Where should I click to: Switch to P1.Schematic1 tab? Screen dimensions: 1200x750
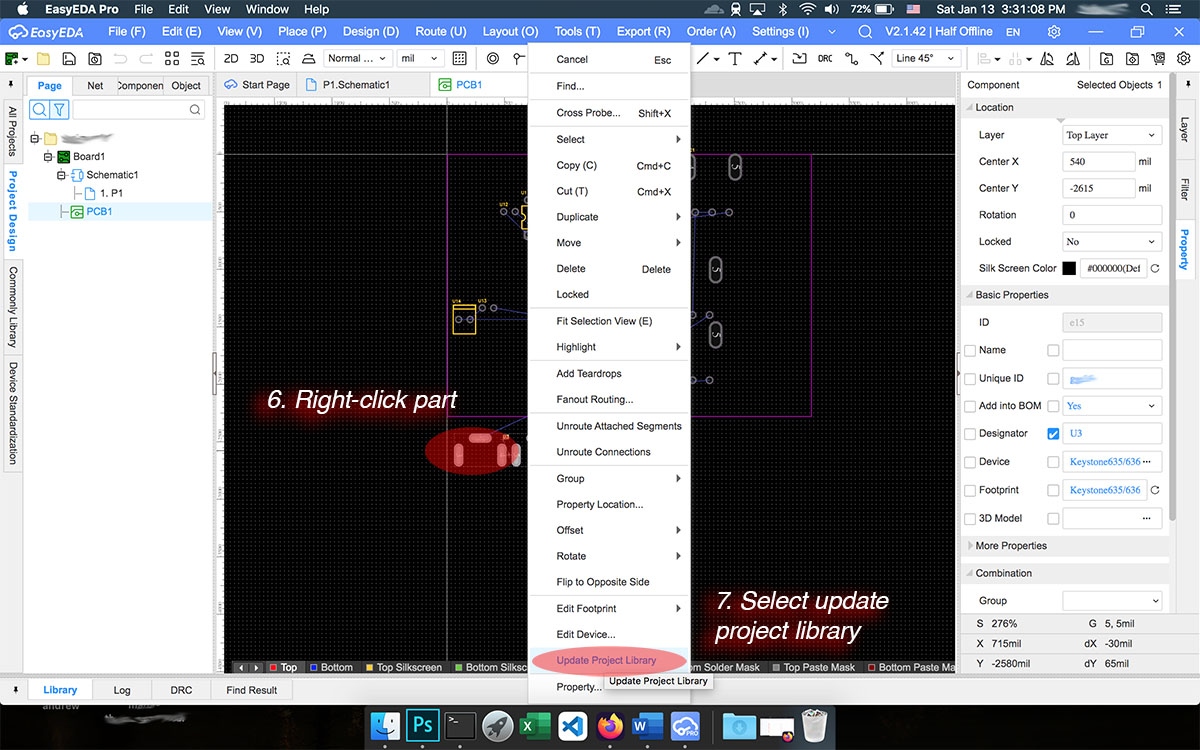356,85
